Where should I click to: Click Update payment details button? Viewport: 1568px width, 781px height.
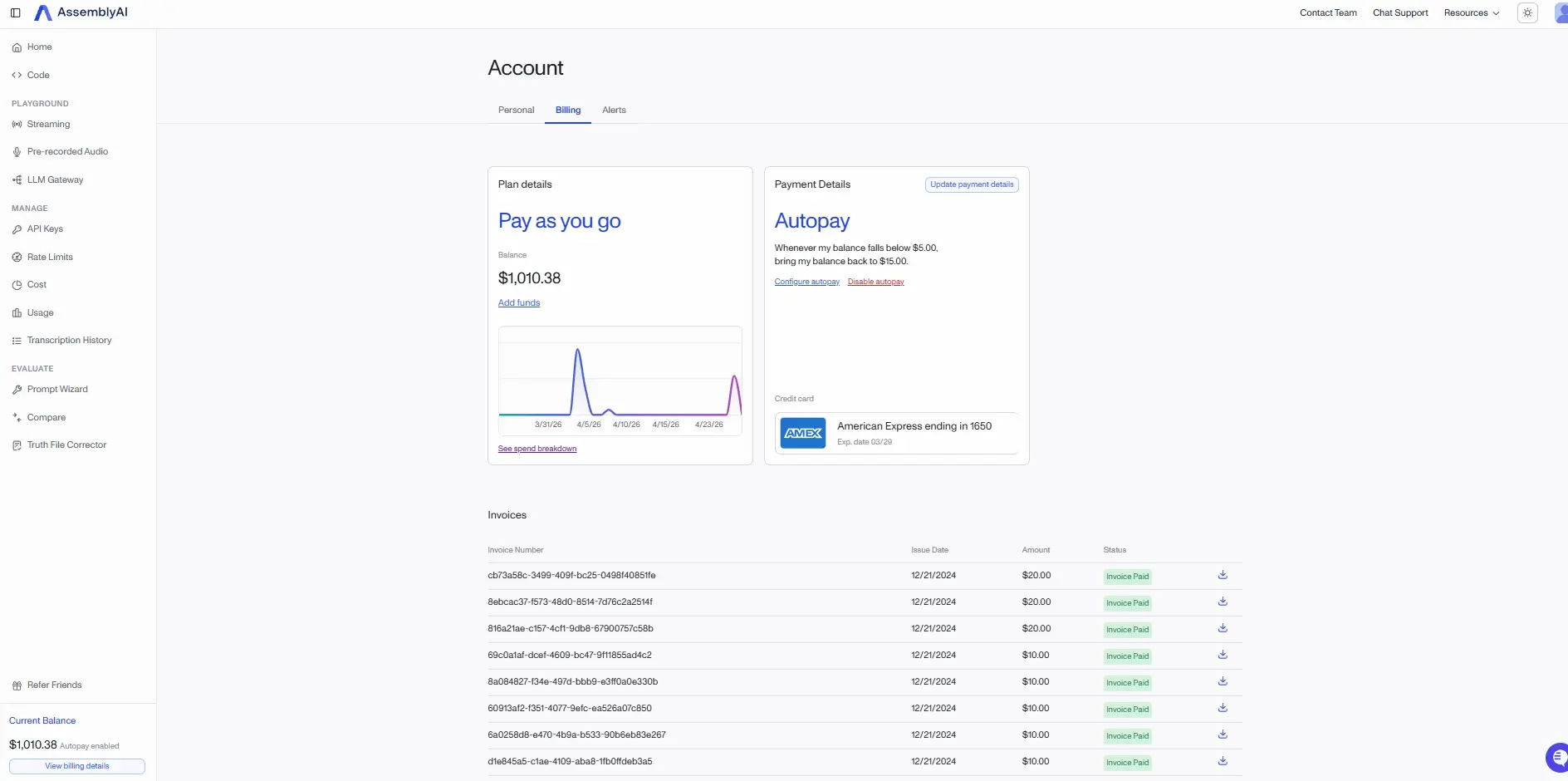972,184
